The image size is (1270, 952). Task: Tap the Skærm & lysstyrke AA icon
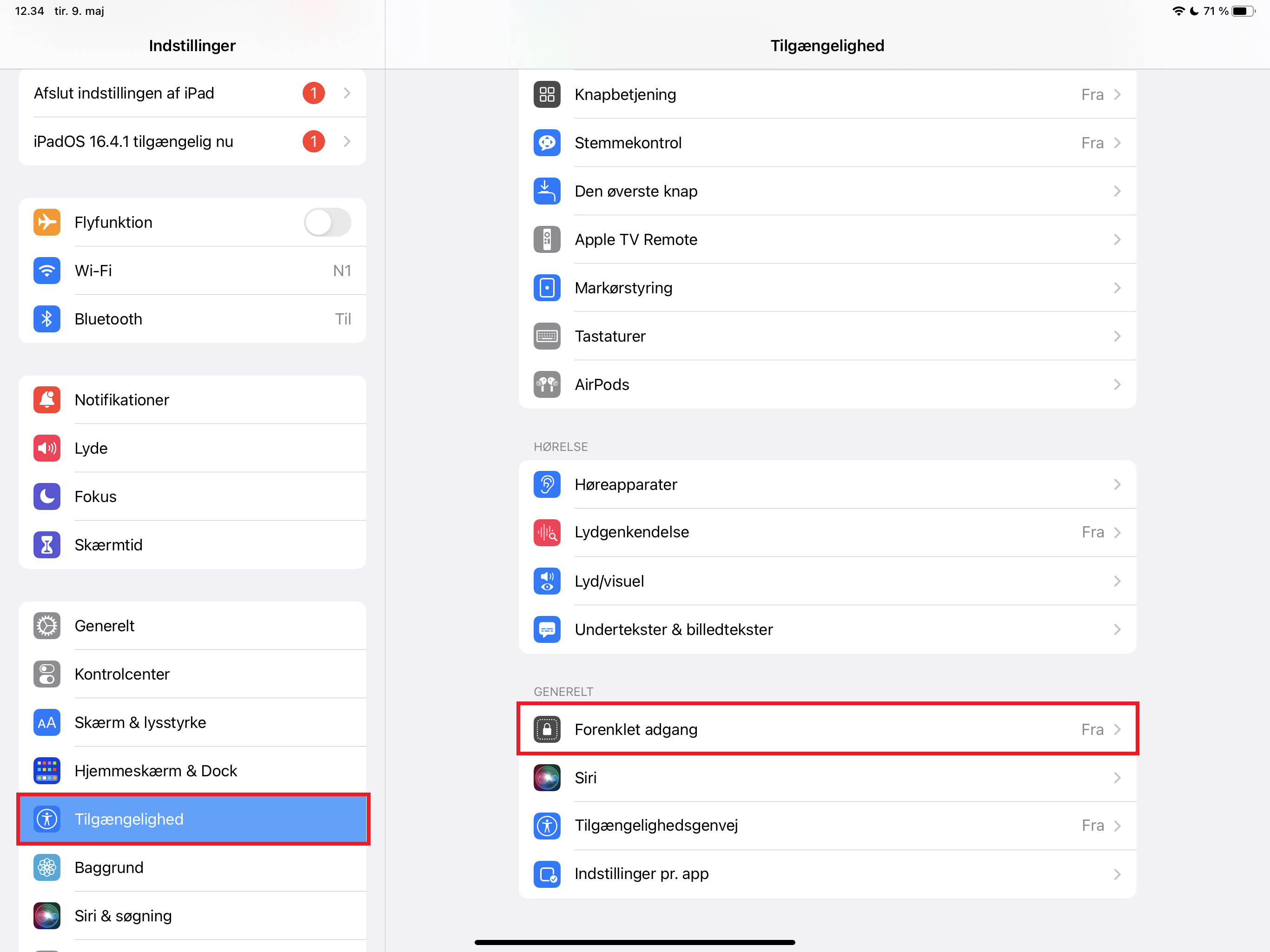click(x=46, y=722)
